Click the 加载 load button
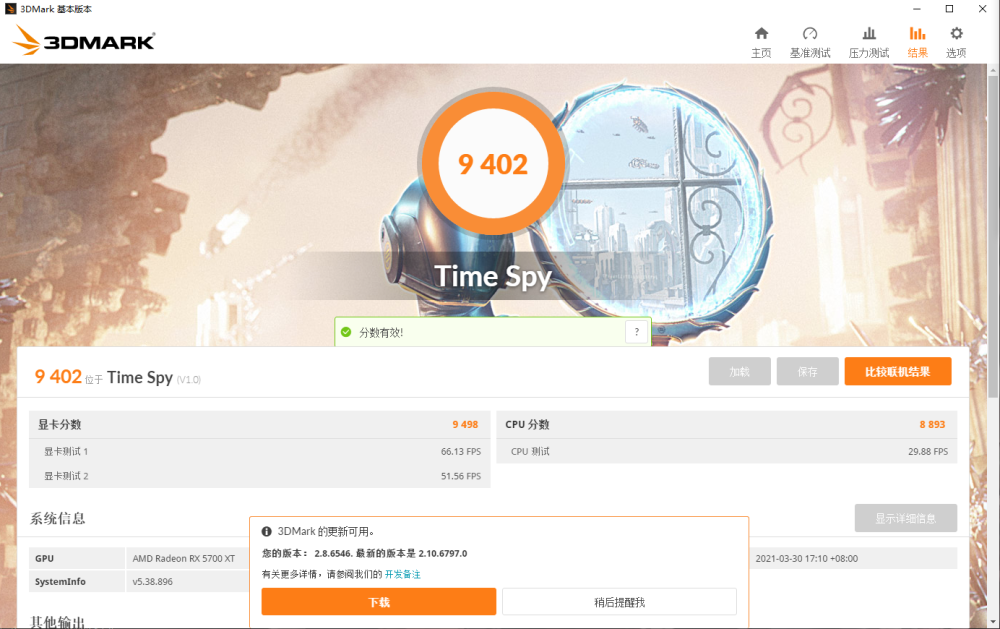Image resolution: width=1000 pixels, height=629 pixels. coord(740,371)
